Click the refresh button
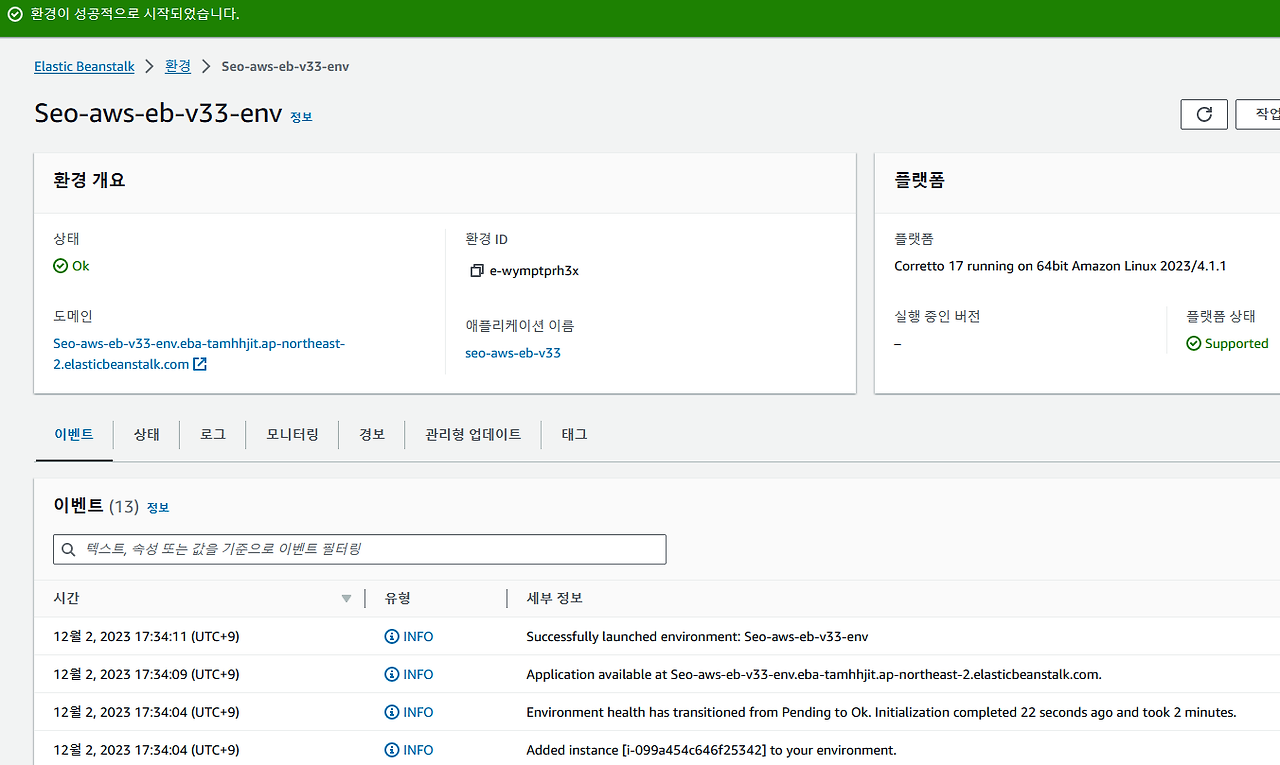The width and height of the screenshot is (1280, 765). point(1204,114)
